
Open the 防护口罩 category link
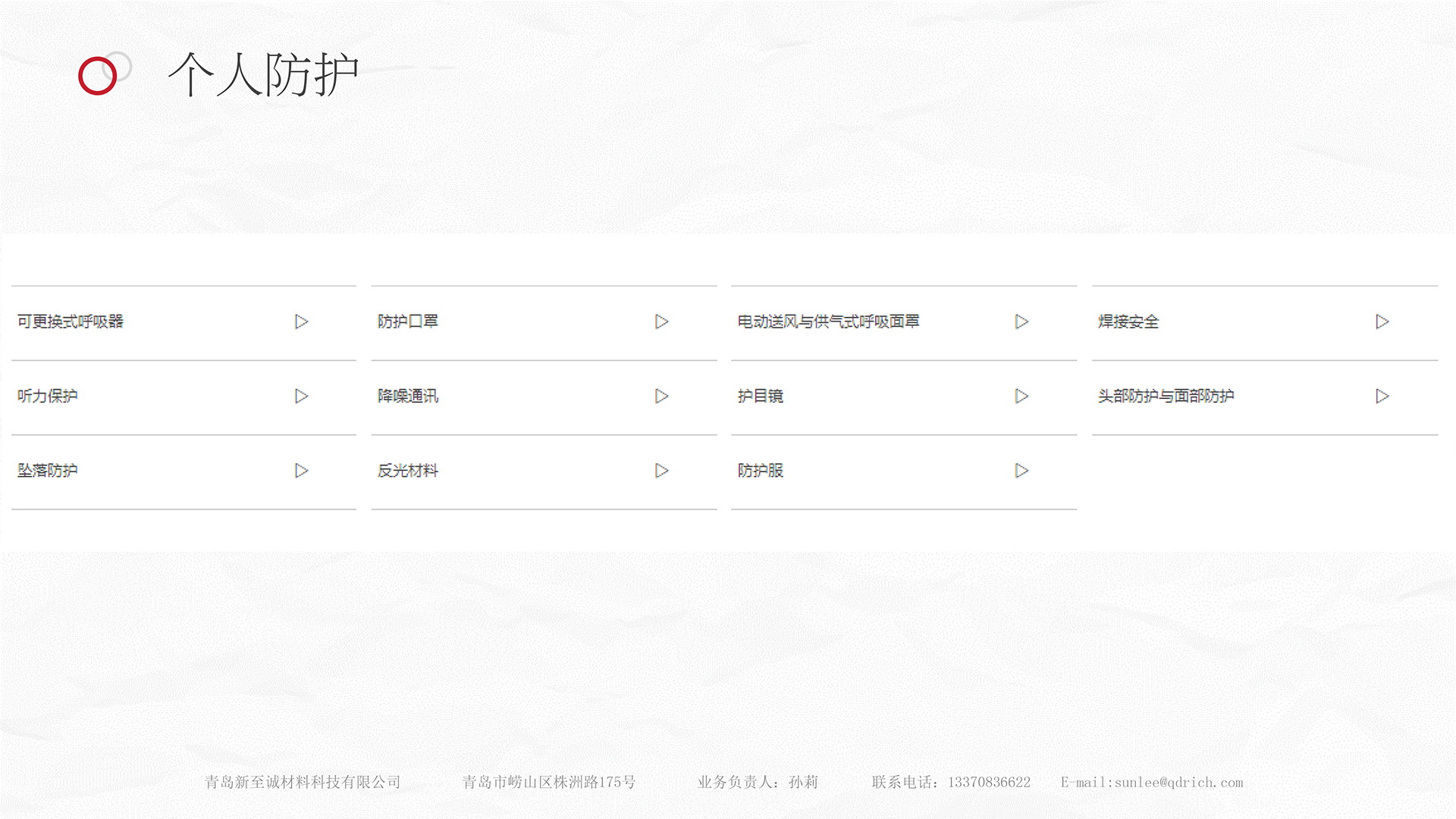pos(408,322)
